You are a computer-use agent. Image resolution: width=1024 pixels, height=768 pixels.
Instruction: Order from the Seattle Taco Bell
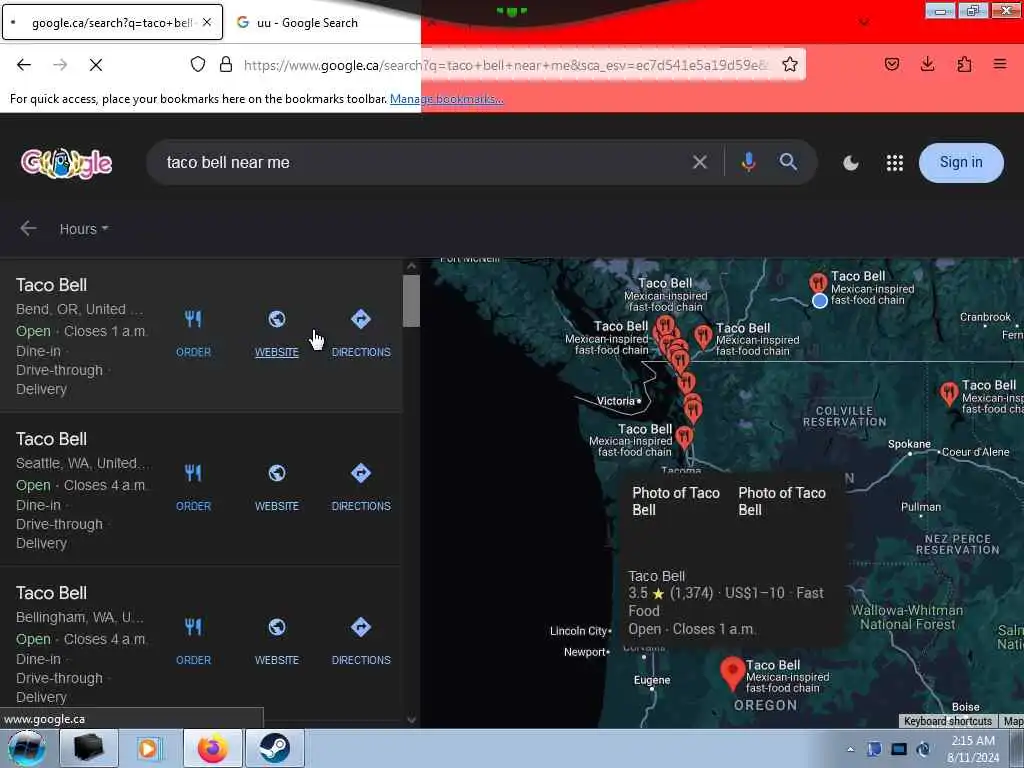tap(193, 487)
